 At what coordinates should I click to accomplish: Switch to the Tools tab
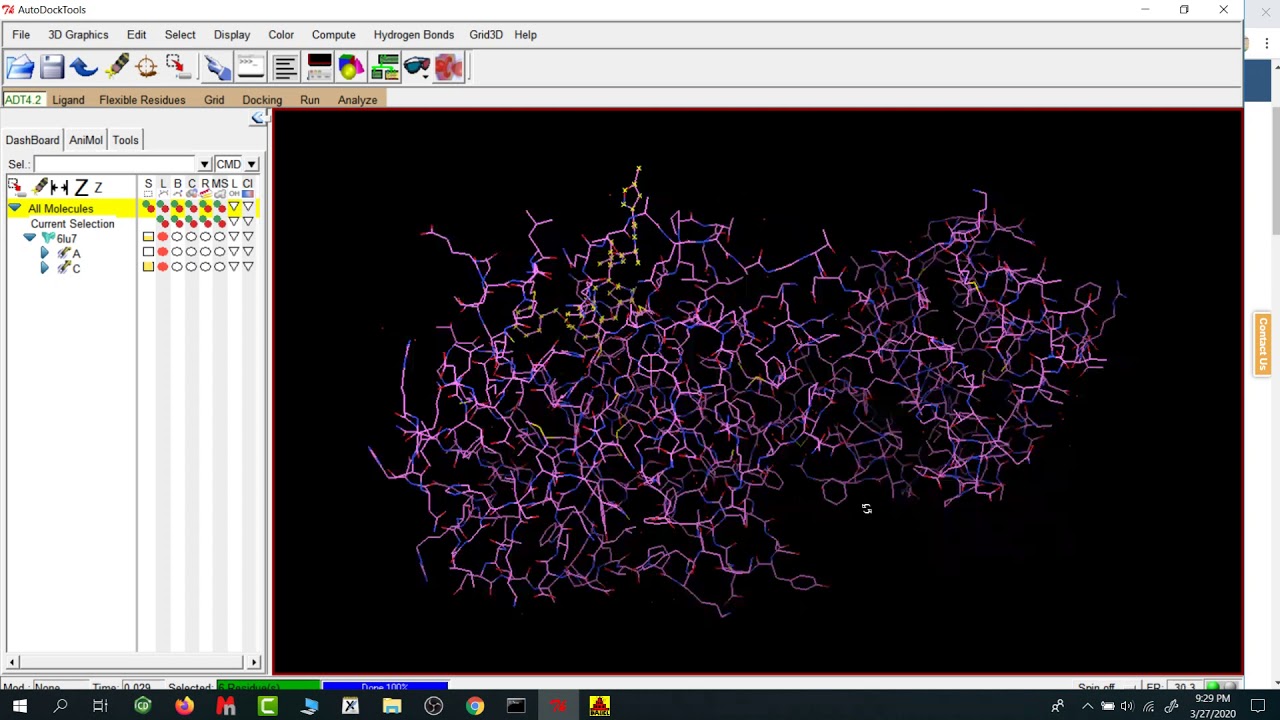tap(125, 140)
